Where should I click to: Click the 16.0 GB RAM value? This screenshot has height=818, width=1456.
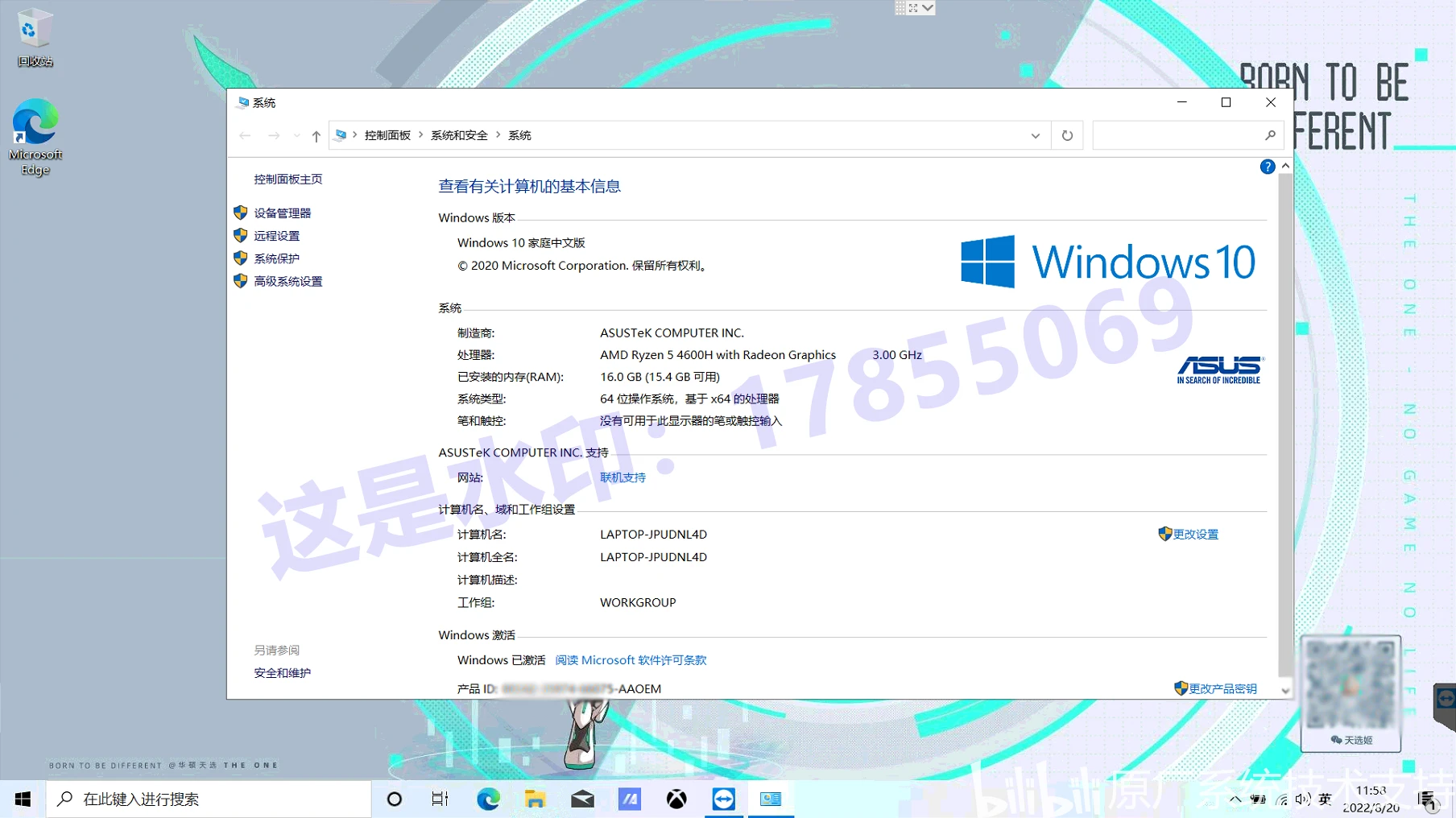tap(660, 377)
